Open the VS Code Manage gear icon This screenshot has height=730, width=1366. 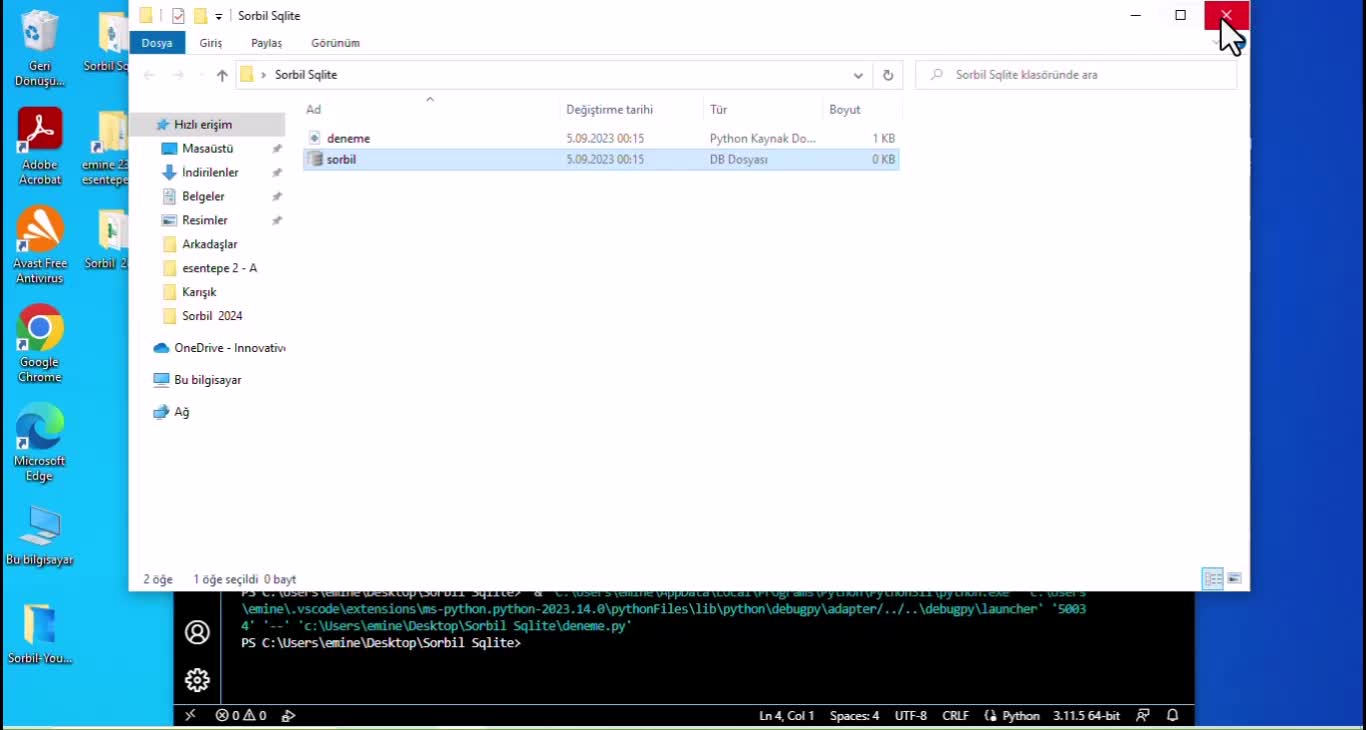pos(197,680)
